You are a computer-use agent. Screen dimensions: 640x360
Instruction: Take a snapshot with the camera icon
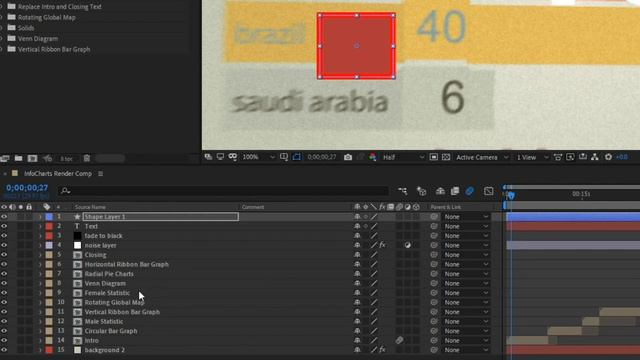tap(348, 157)
